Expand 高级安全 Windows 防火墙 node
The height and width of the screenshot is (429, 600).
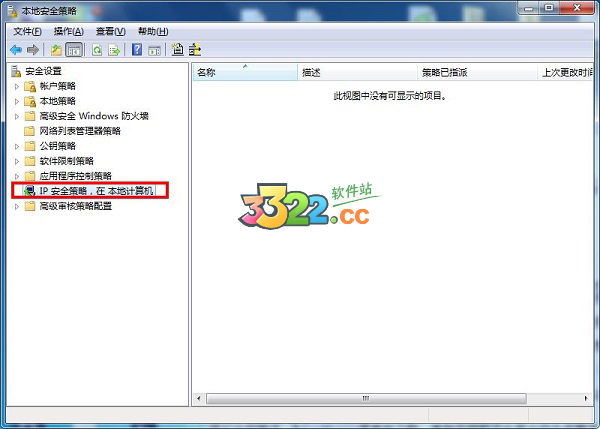tap(17, 116)
